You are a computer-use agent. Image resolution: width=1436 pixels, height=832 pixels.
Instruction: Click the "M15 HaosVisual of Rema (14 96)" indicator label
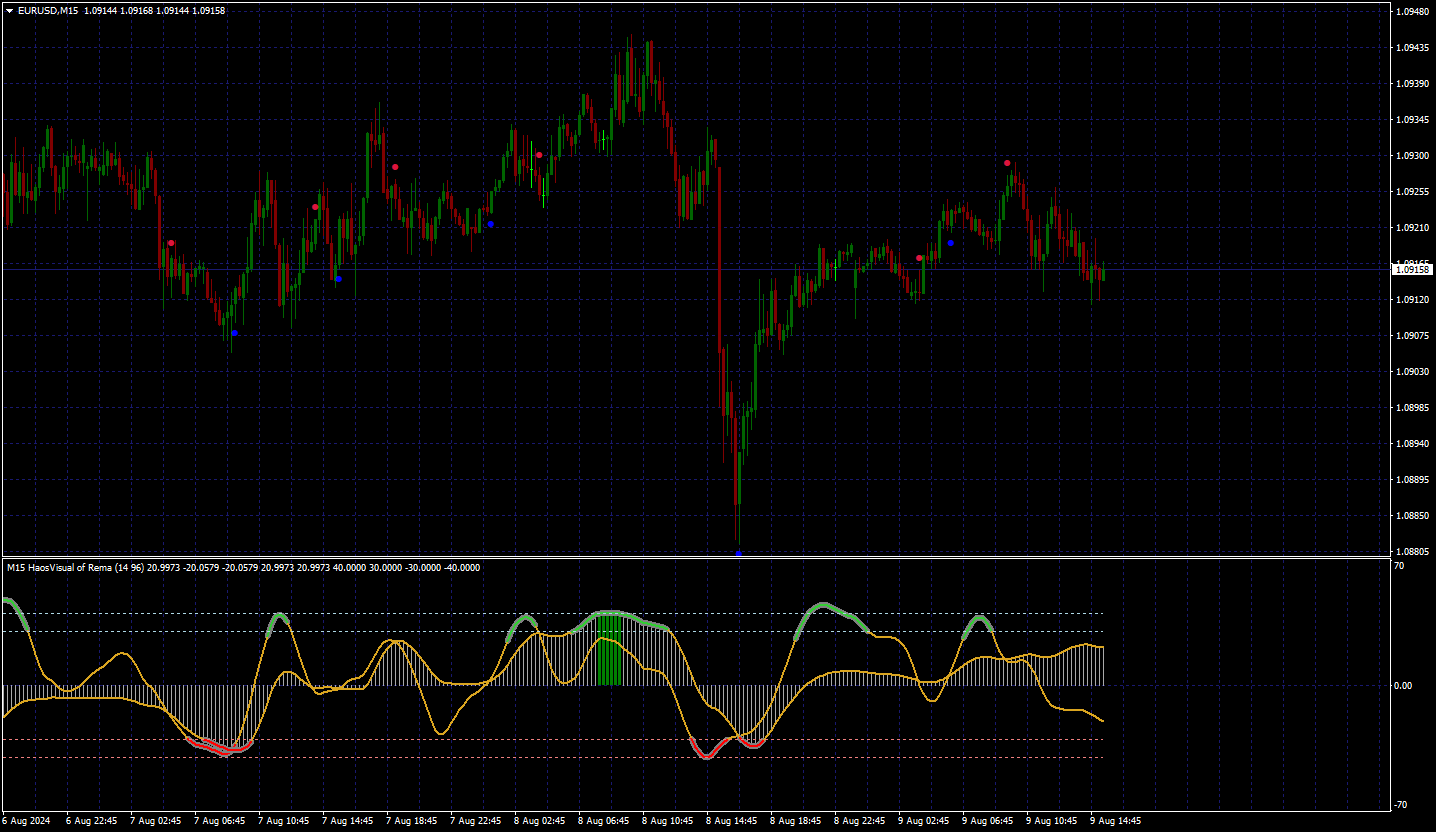(x=75, y=568)
